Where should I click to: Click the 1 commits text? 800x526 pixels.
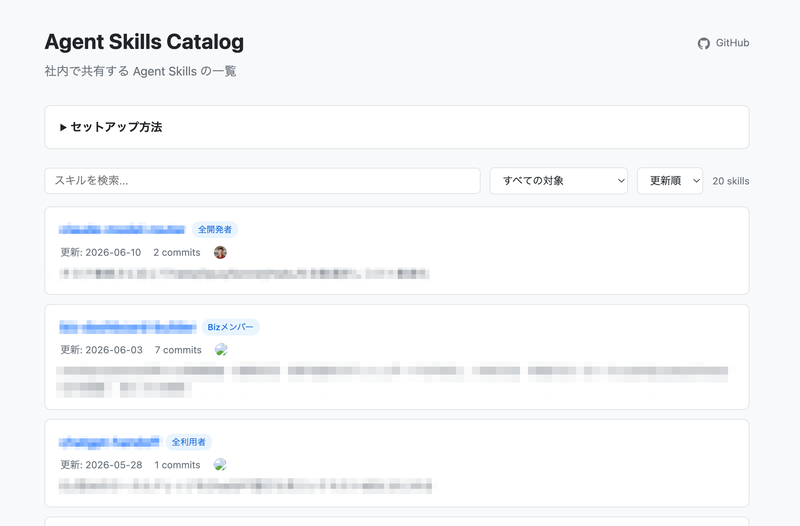click(177, 465)
